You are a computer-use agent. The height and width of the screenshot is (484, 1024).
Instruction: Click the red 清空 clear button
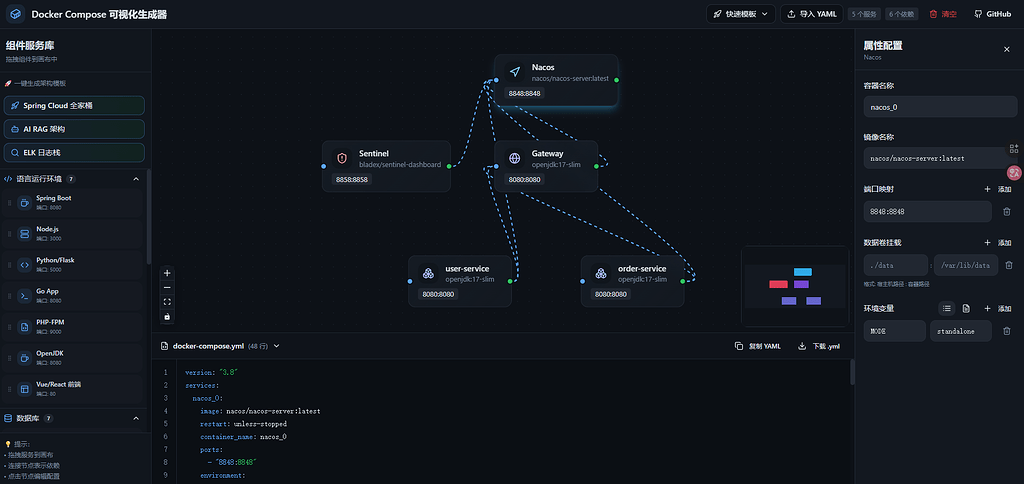click(x=943, y=14)
